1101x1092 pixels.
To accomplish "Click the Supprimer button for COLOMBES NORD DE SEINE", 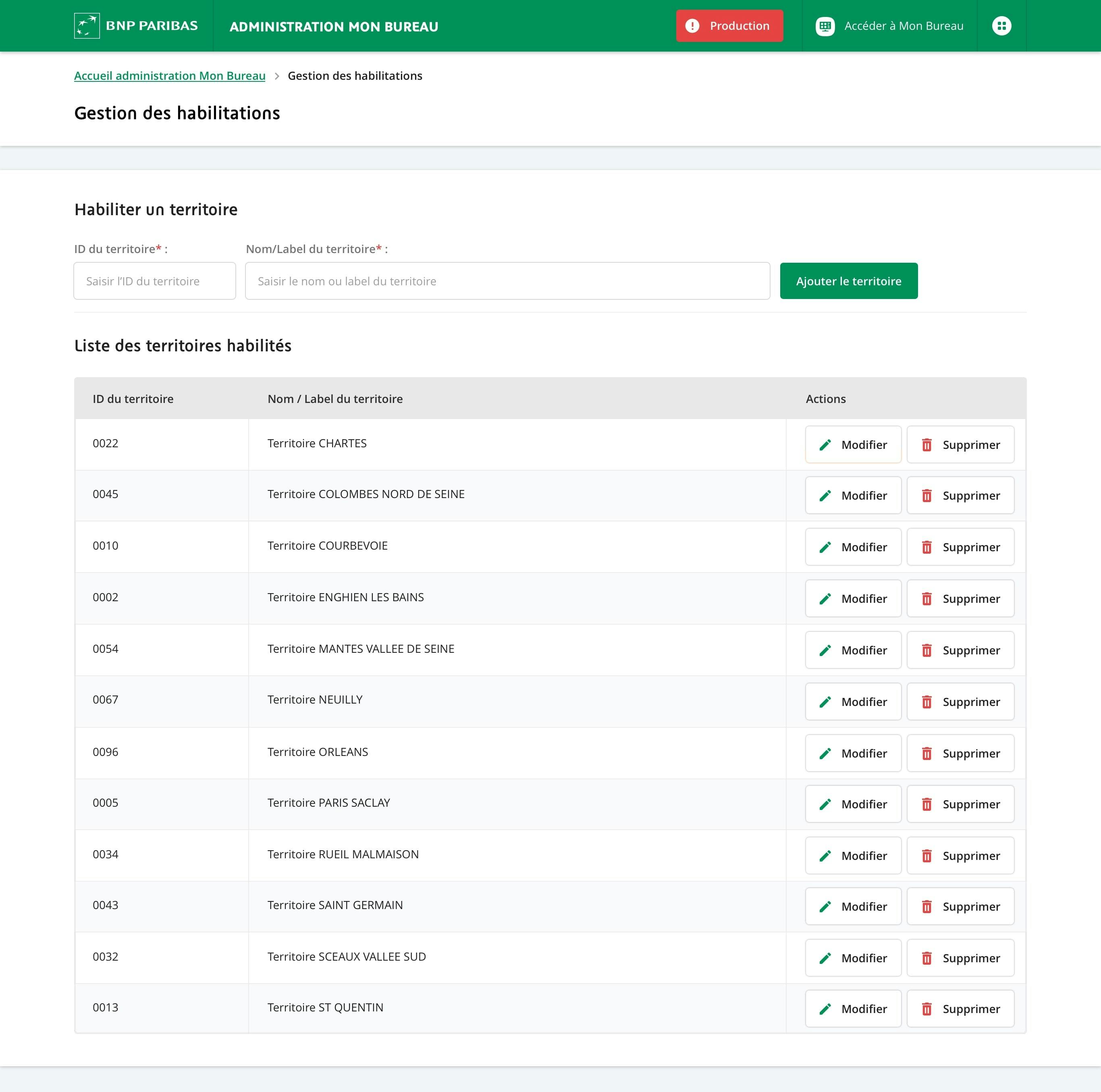I will (960, 494).
